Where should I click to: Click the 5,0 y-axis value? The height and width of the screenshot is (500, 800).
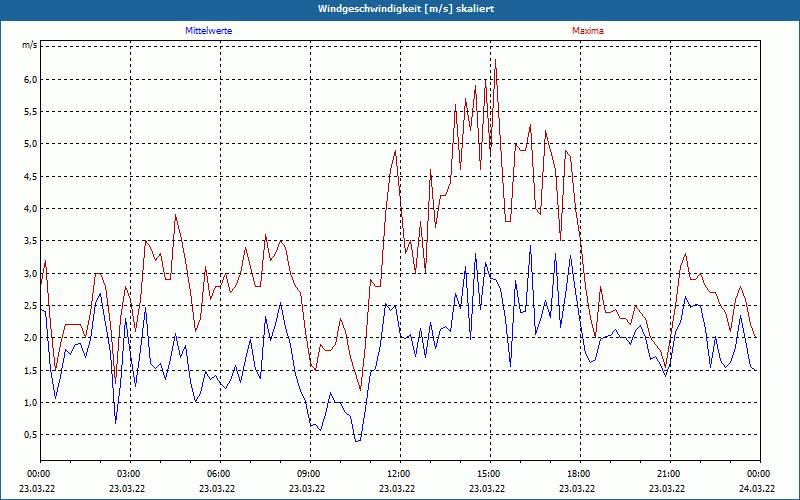(31, 144)
